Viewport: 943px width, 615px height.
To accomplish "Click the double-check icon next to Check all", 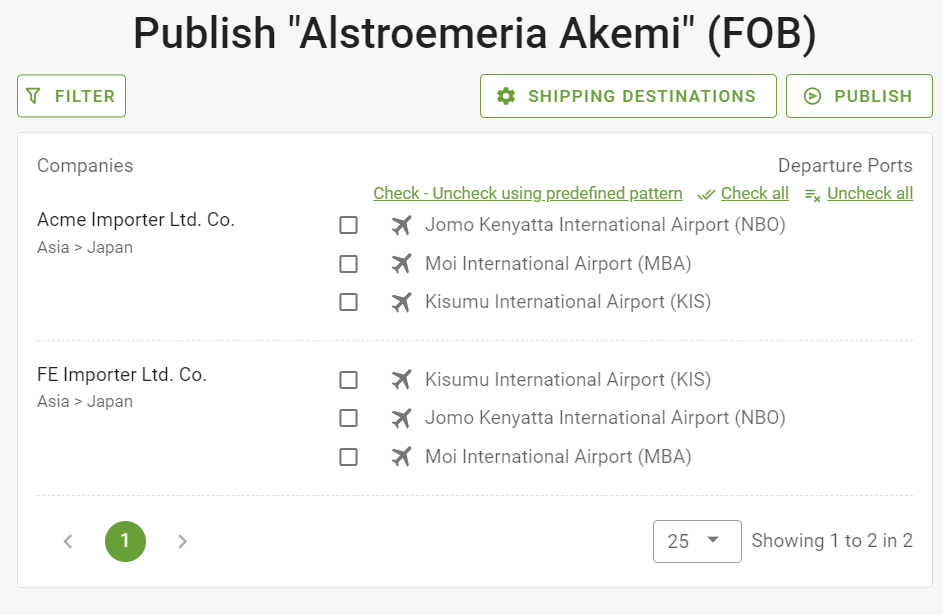I will [x=706, y=195].
